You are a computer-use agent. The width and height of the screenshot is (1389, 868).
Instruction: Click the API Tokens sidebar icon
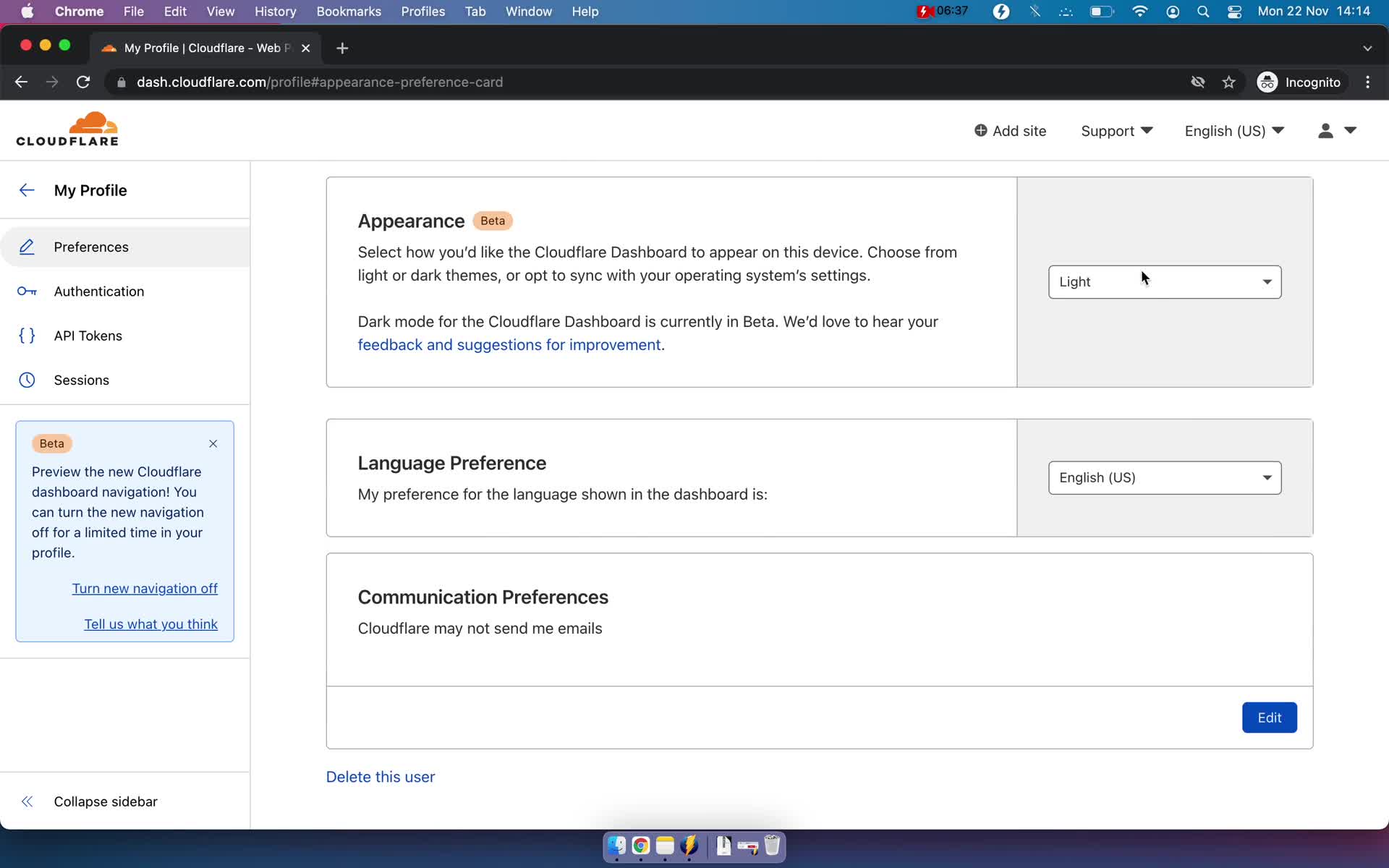26,335
